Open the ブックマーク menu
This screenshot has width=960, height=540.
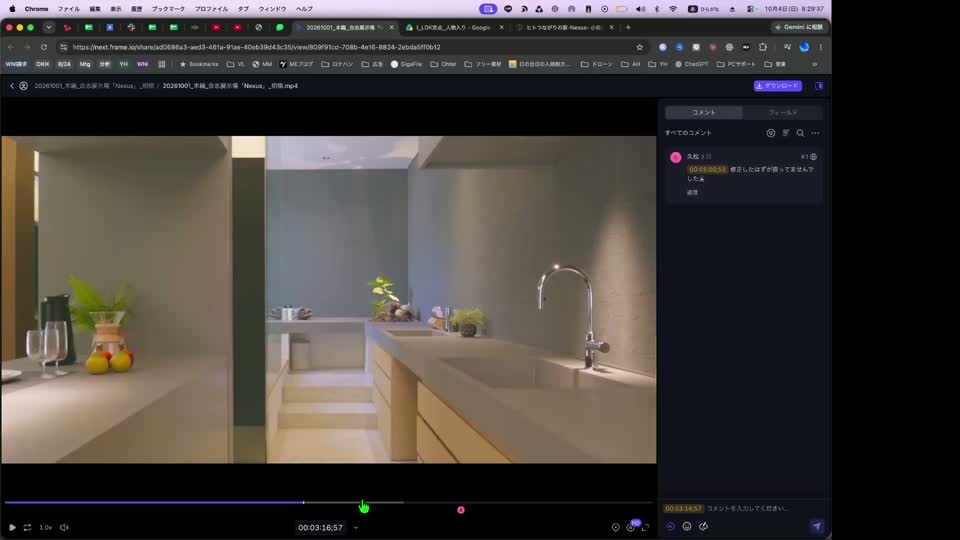pos(168,9)
